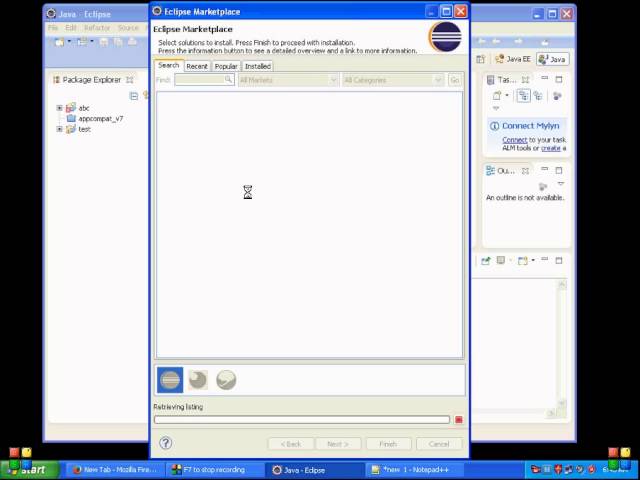Click the create link under Connect Mylyn
Screen dimensions: 640x480
pos(551,148)
